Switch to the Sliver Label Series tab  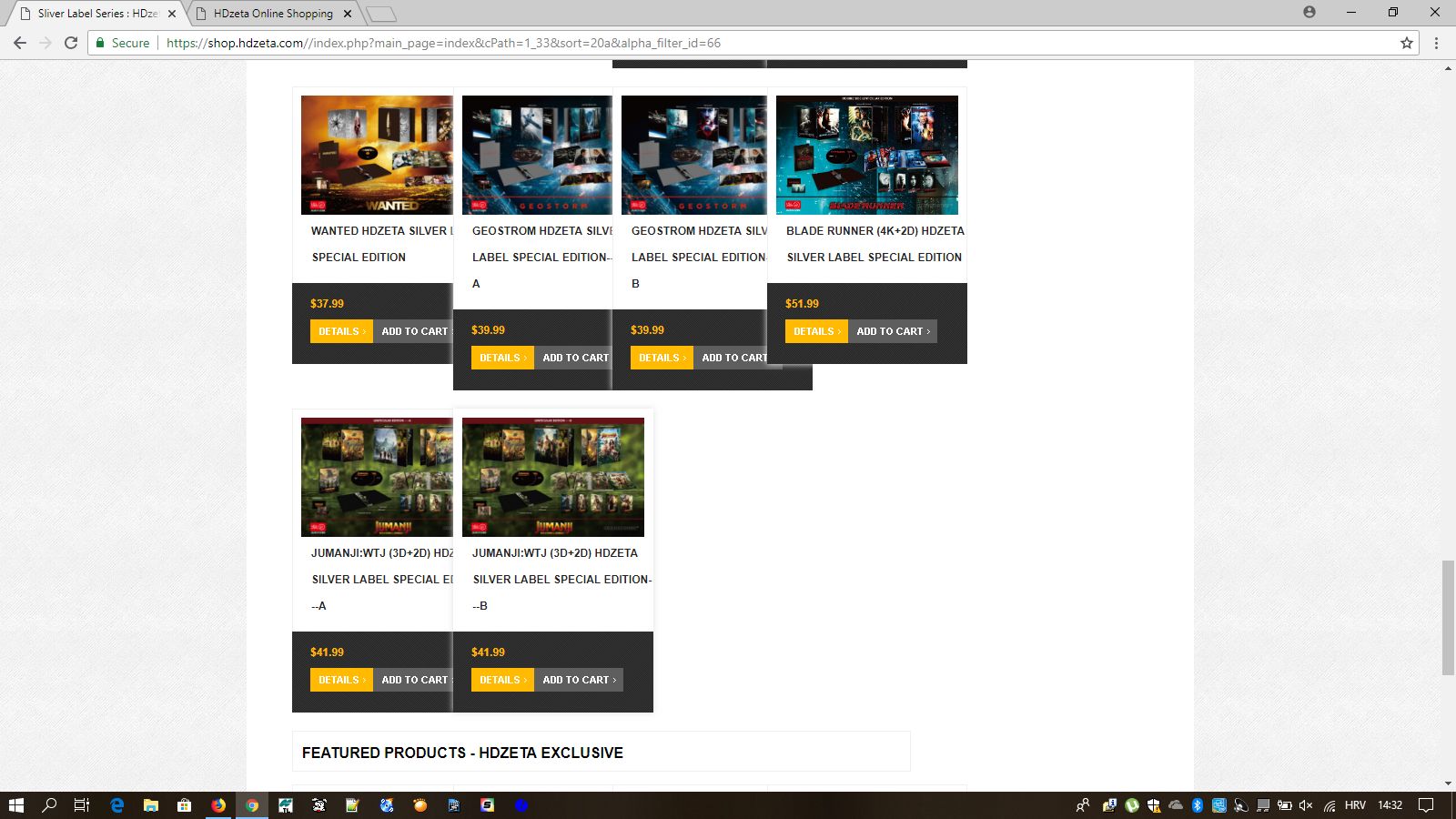tap(97, 14)
